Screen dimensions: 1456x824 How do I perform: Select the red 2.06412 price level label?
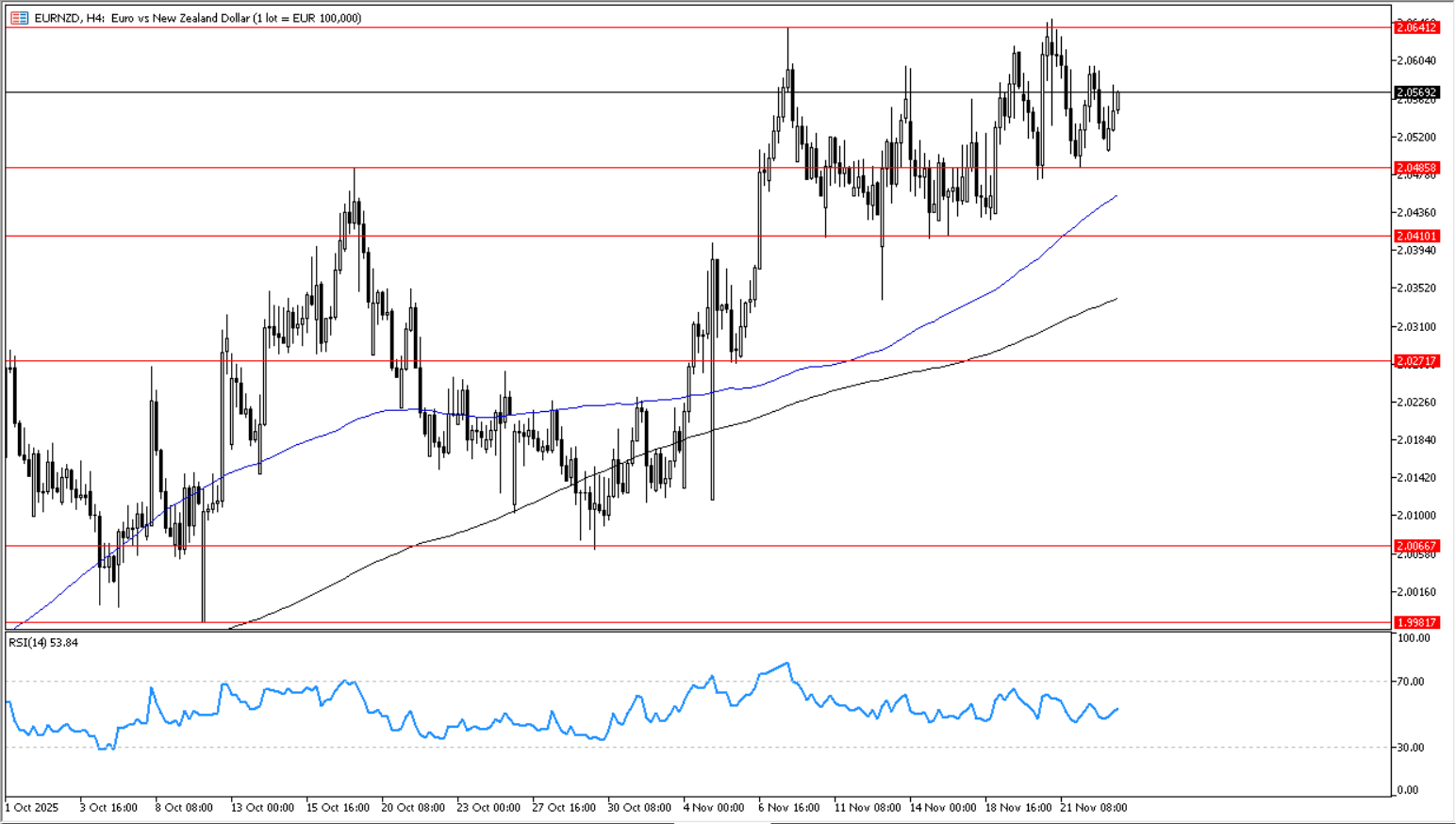click(x=1415, y=28)
